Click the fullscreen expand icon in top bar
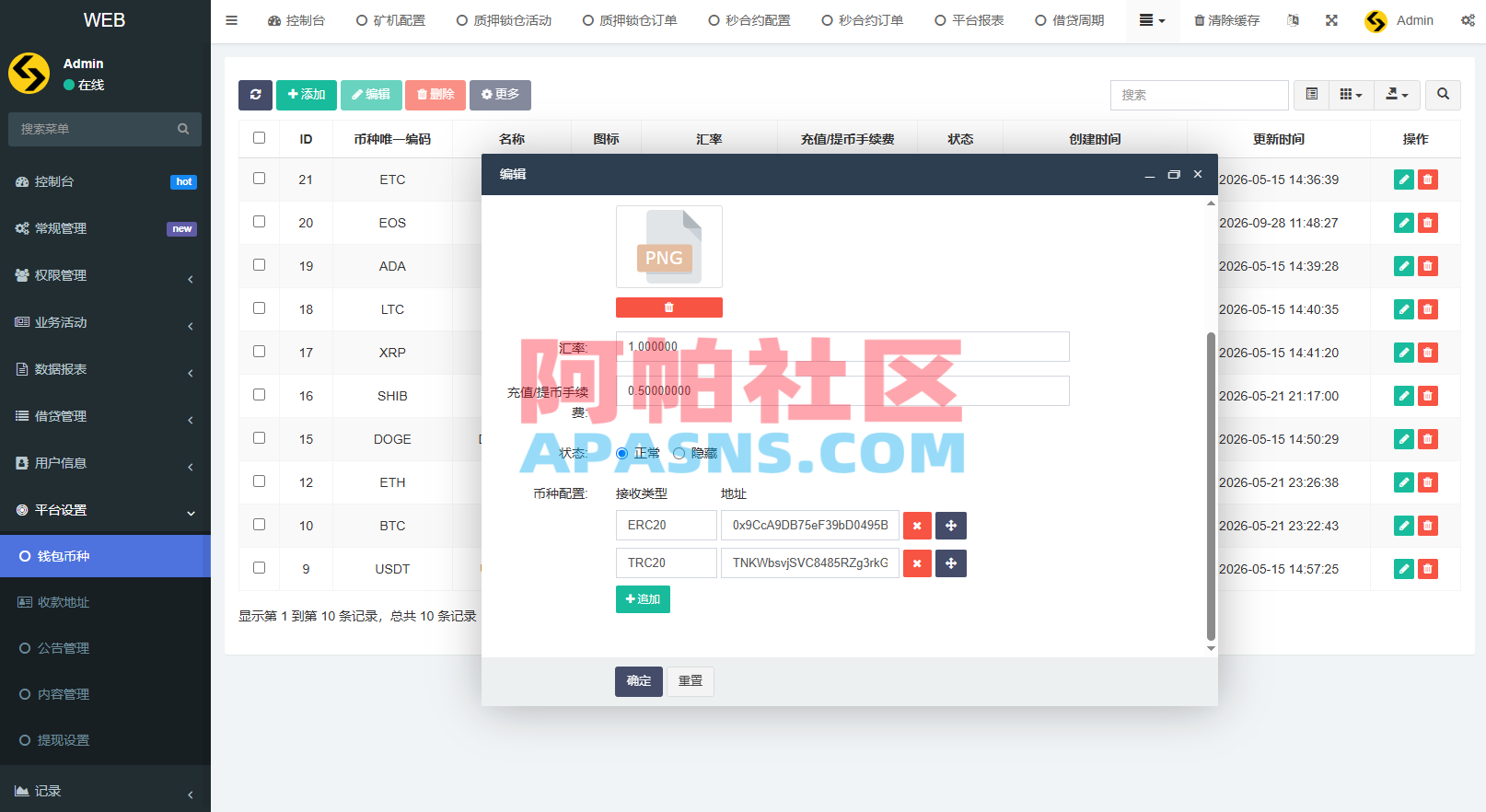The width and height of the screenshot is (1486, 812). coord(1331,20)
